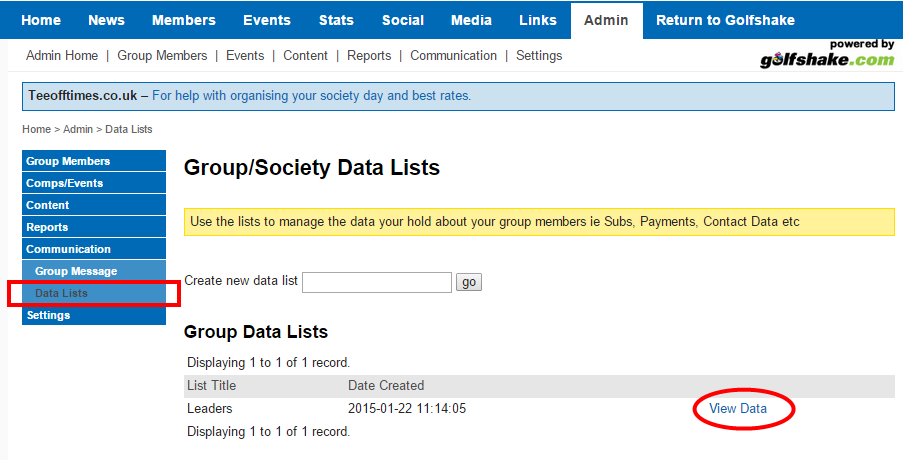Open Admin Home submenu link
This screenshot has width=903, height=460.
(62, 56)
